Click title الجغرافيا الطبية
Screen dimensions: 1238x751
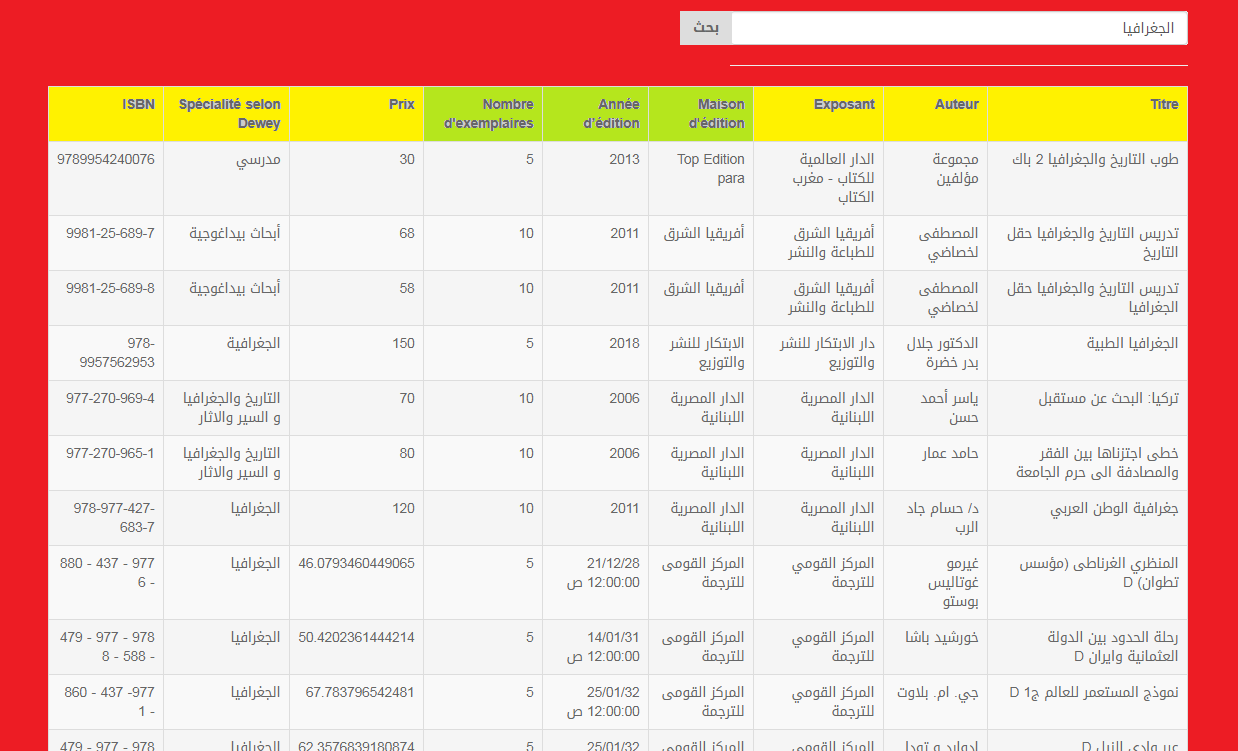pos(1133,343)
